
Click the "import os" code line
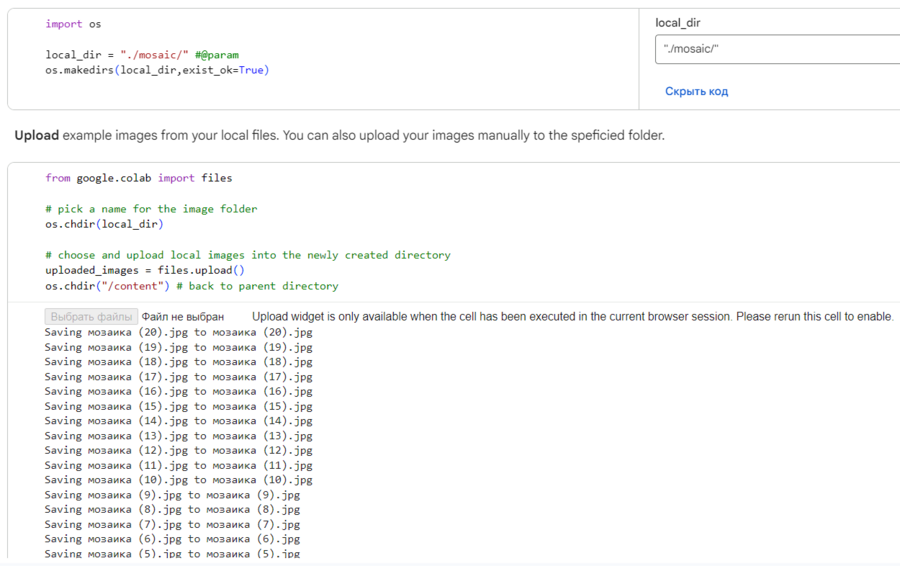pos(73,24)
